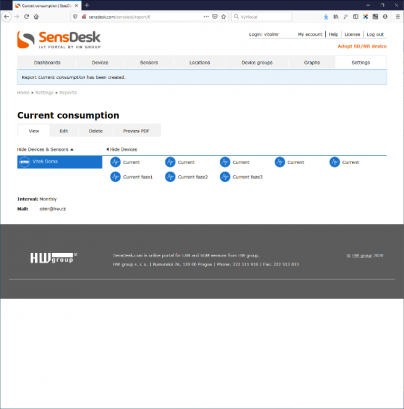Click the SensDesk logo
This screenshot has width=404, height=409.
pos(59,40)
